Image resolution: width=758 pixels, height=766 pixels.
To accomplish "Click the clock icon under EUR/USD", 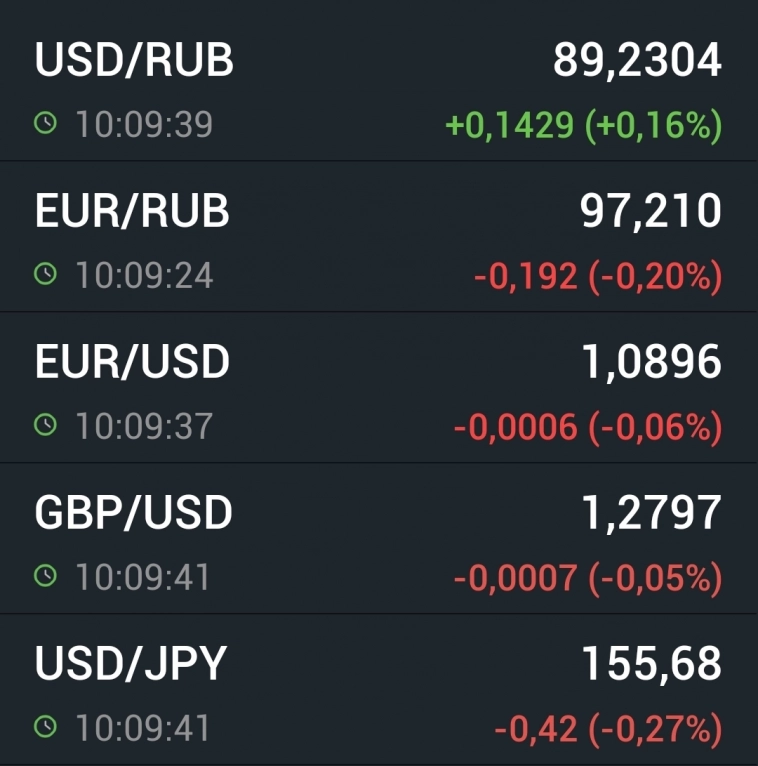I will (46, 425).
